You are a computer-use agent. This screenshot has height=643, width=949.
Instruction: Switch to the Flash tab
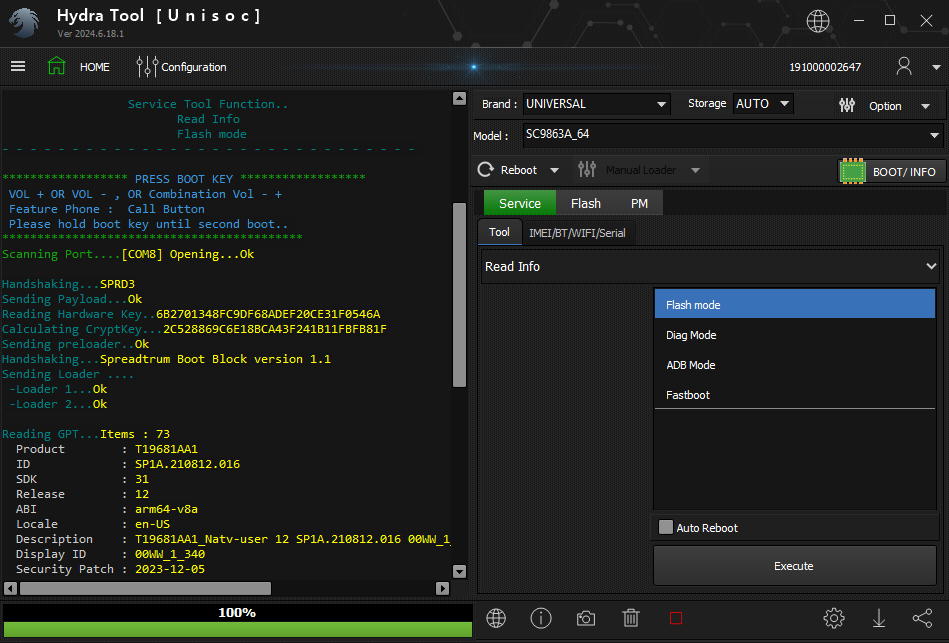click(x=585, y=203)
